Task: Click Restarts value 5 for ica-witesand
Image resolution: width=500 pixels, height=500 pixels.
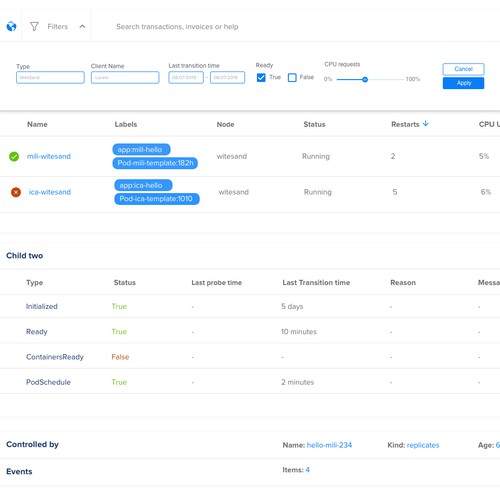Action: tap(395, 192)
